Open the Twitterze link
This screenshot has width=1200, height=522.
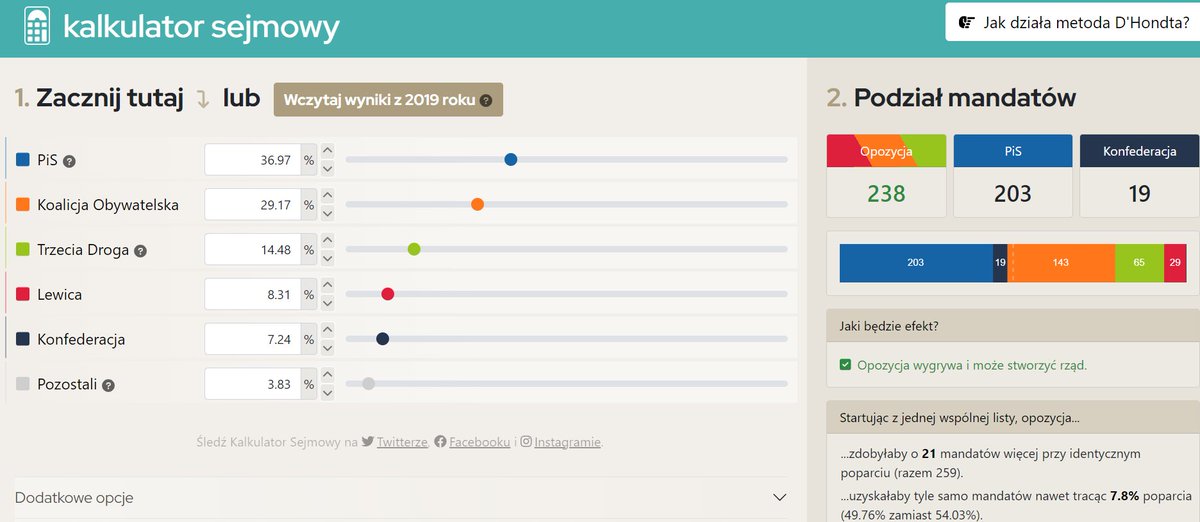click(402, 442)
